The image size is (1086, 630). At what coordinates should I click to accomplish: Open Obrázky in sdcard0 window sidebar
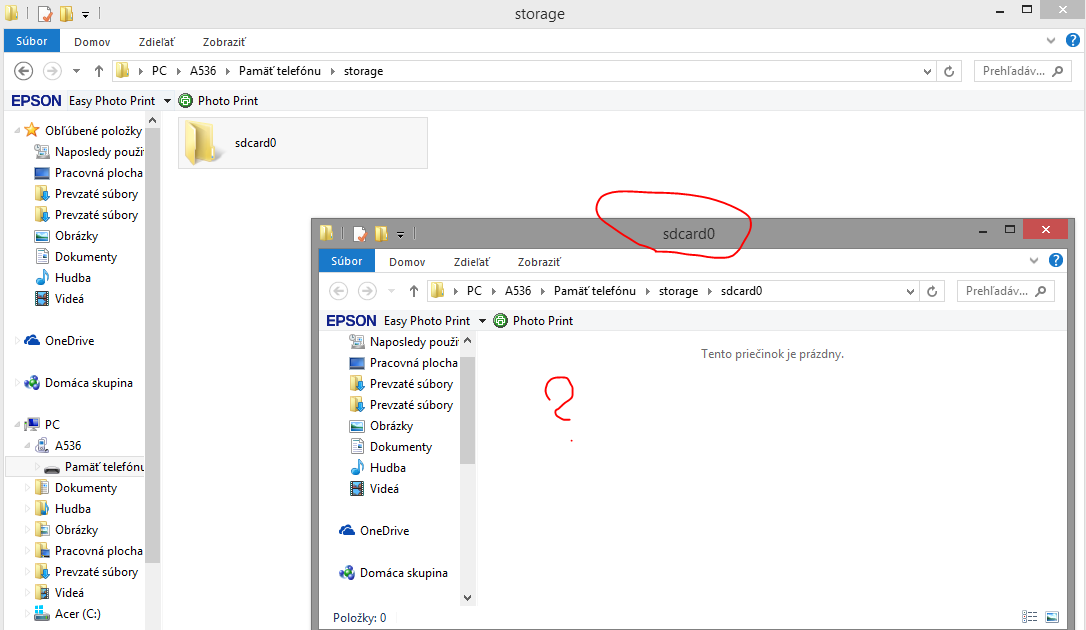tap(391, 426)
